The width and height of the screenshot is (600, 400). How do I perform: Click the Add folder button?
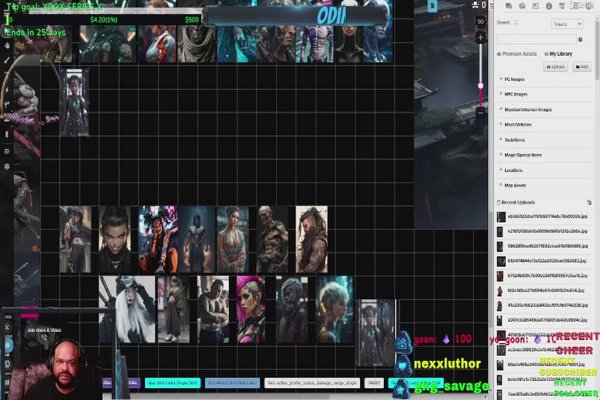click(582, 67)
